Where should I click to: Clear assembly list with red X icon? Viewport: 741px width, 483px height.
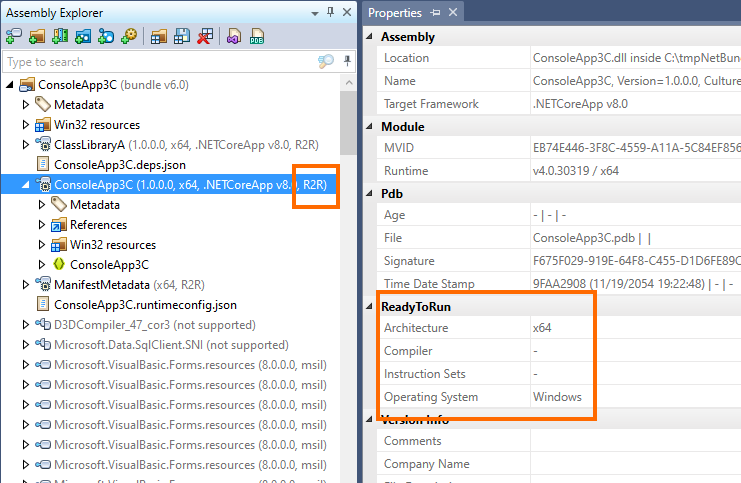(x=205, y=36)
